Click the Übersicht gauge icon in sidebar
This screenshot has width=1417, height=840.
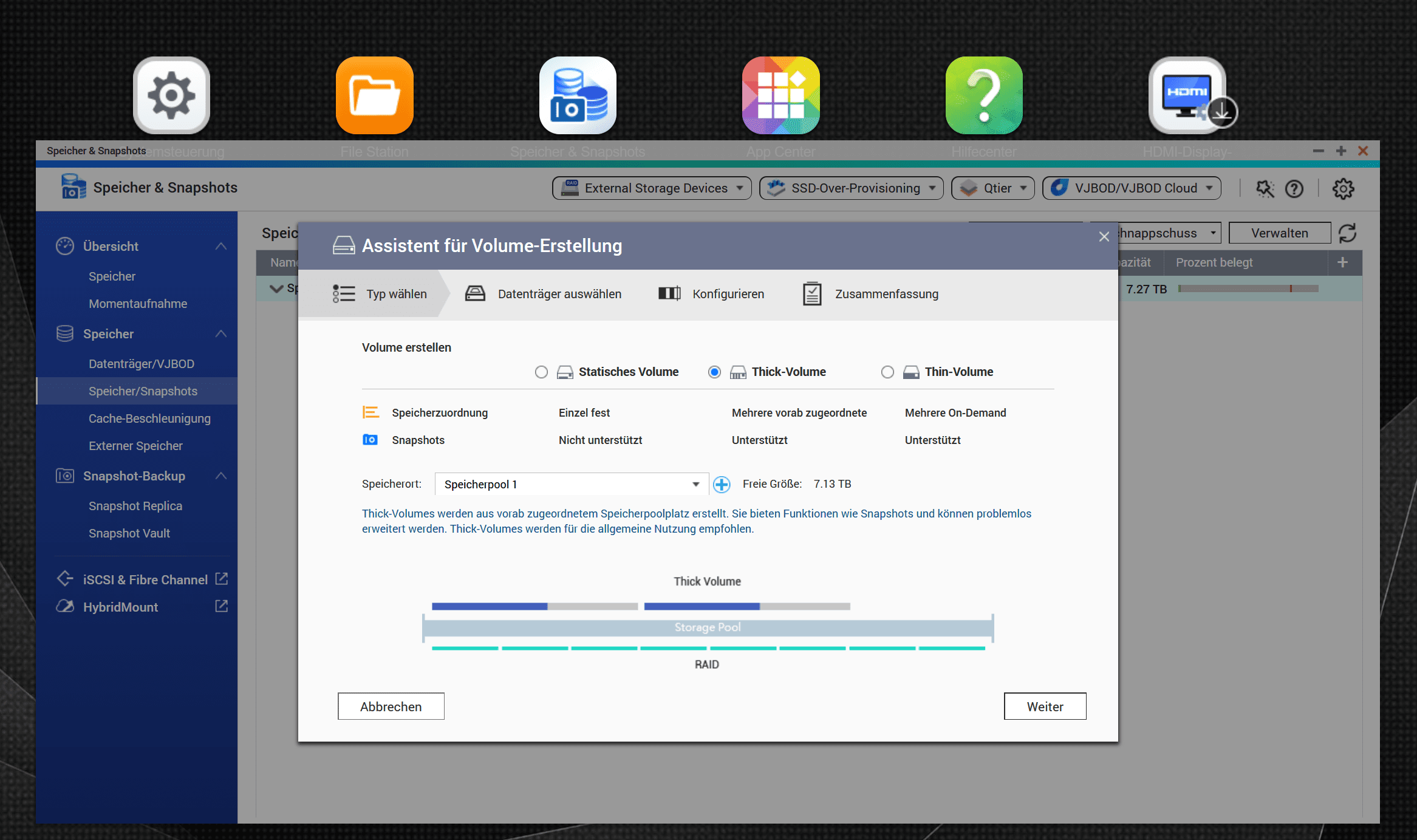[65, 246]
